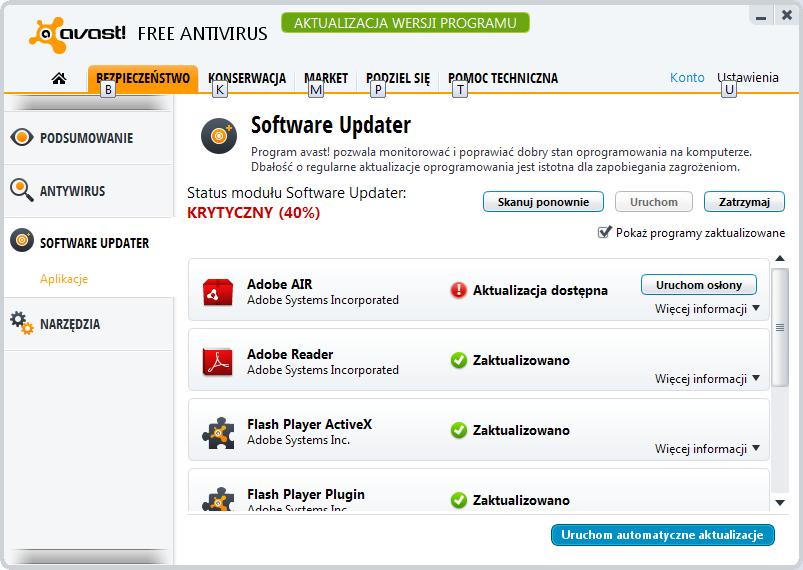803x570 pixels.
Task: Switch to the Market tab
Action: [326, 78]
